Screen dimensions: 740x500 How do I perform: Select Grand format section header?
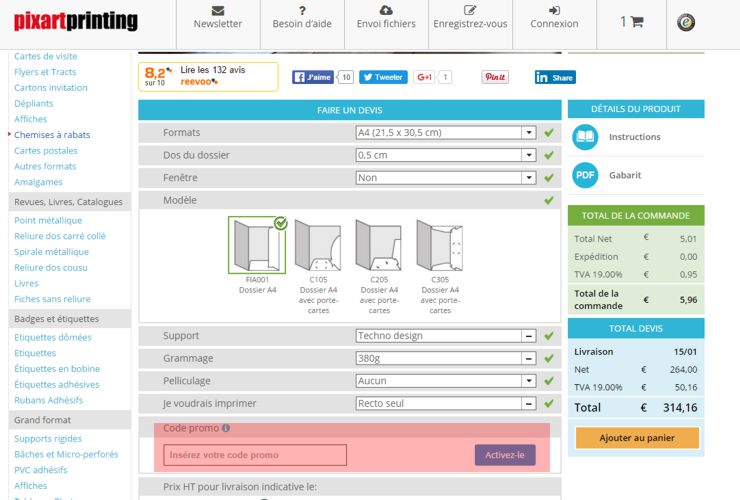pos(69,420)
